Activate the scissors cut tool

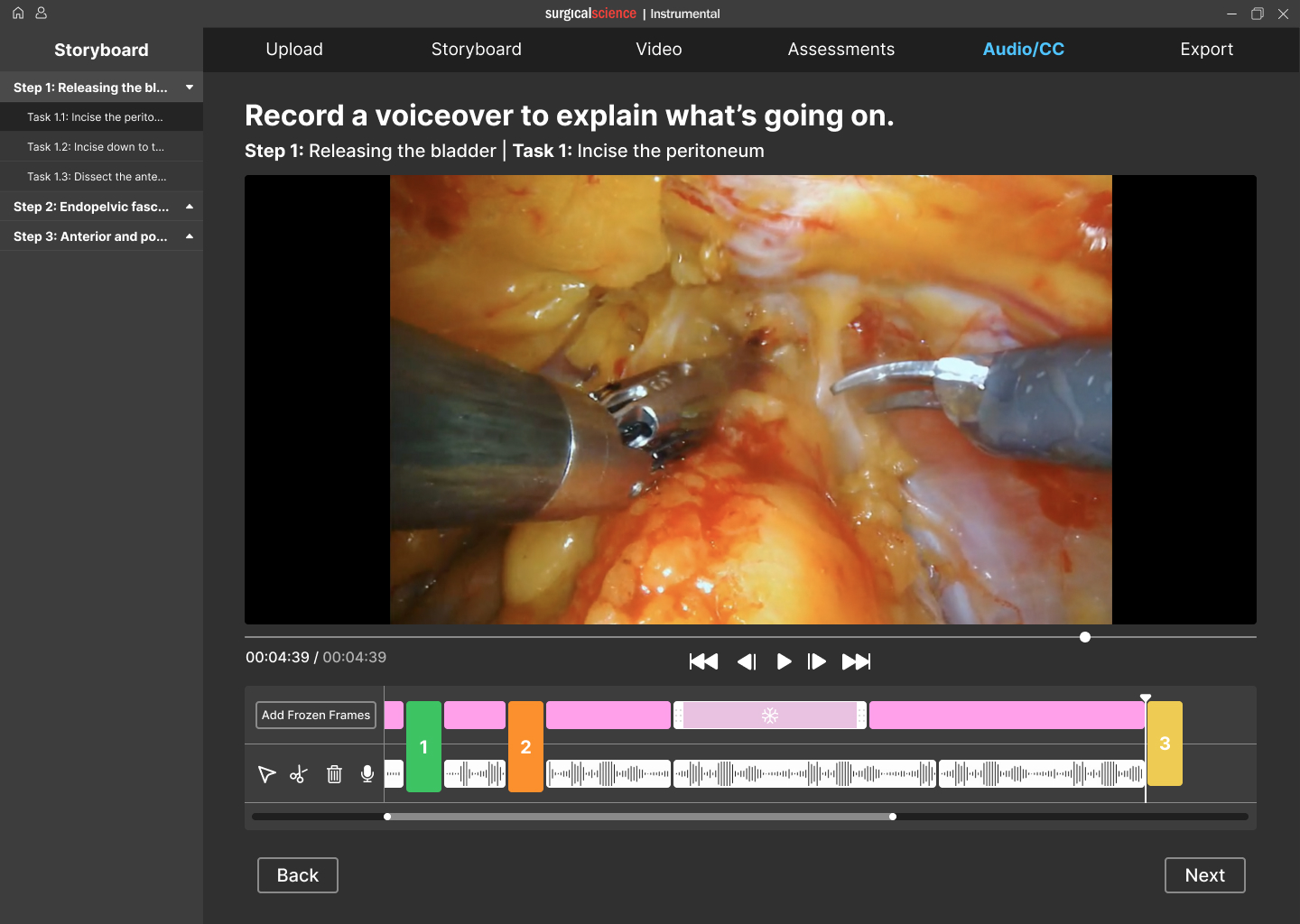coord(299,774)
